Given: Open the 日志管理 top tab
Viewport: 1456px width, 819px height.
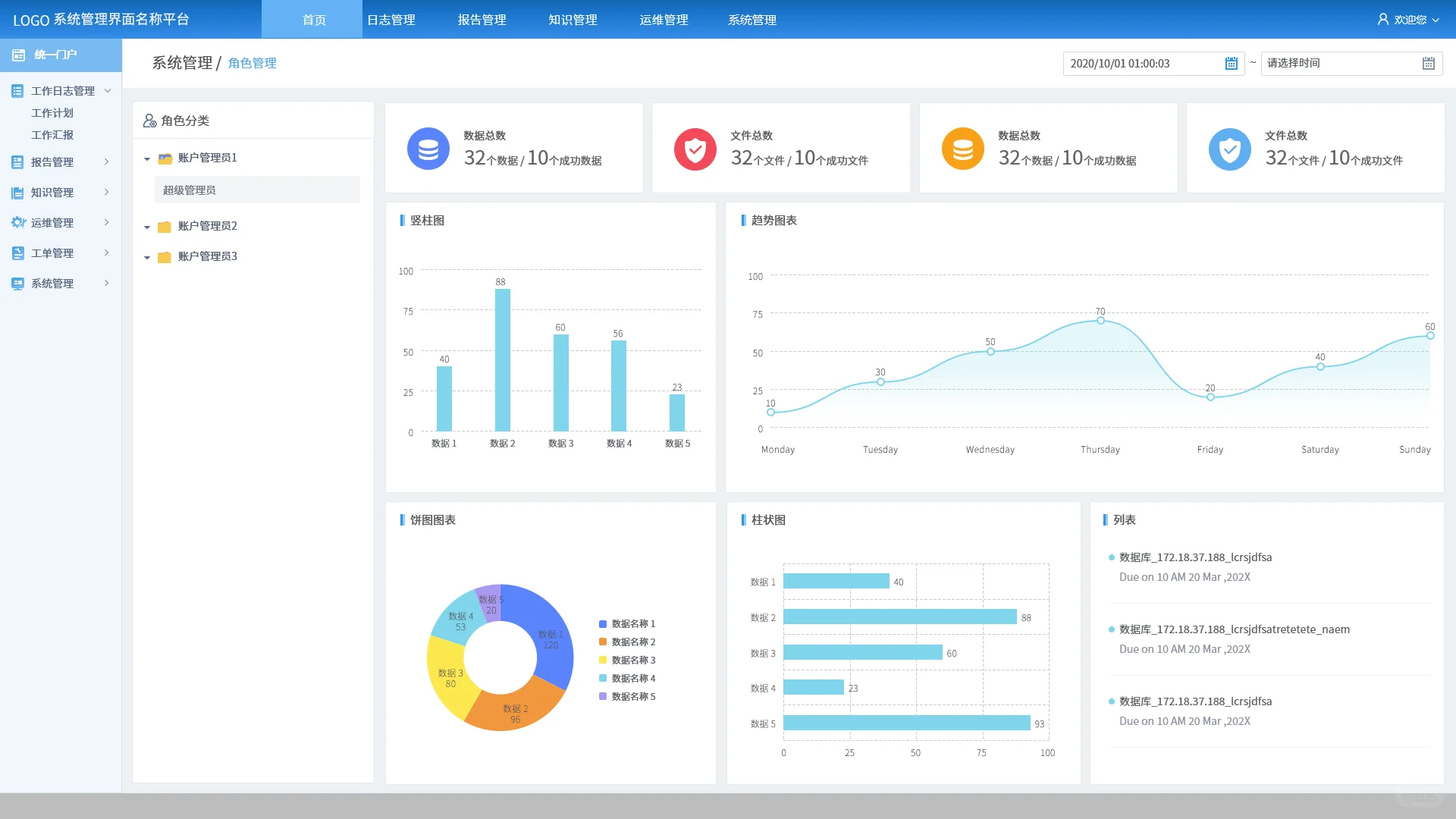Looking at the screenshot, I should (x=391, y=20).
